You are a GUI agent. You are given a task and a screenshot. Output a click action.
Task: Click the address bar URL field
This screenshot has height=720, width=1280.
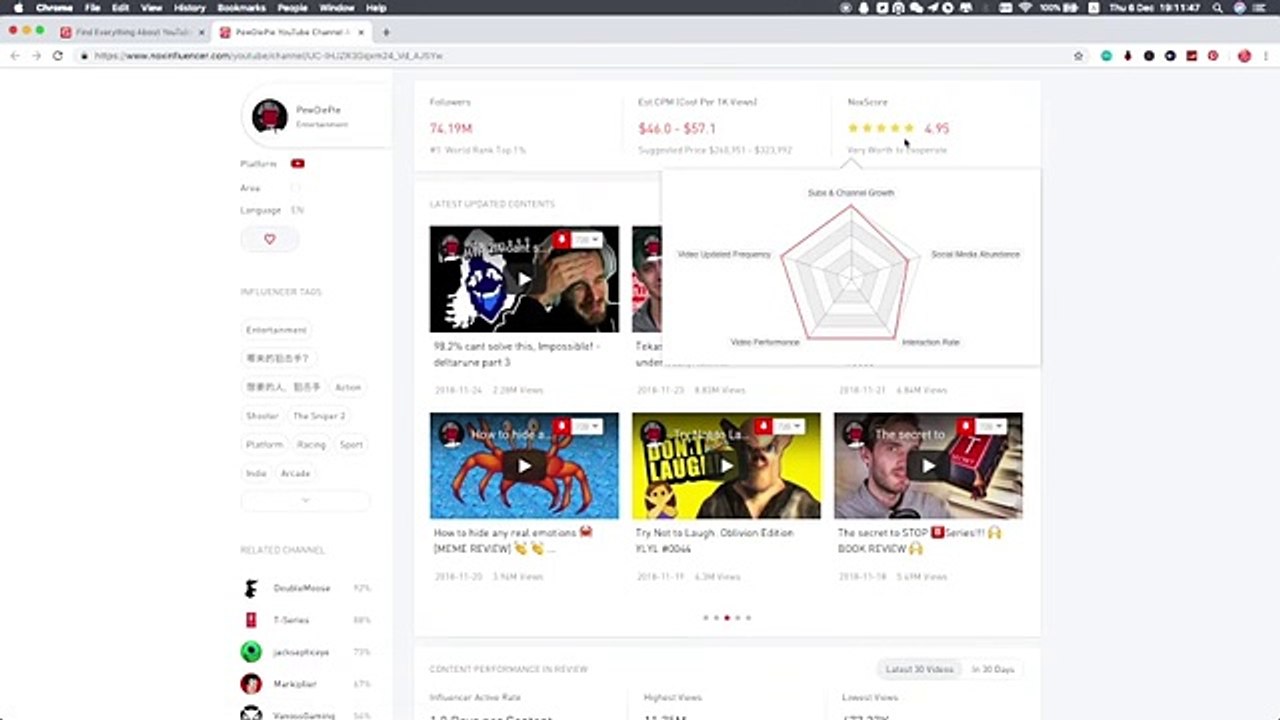pos(580,56)
